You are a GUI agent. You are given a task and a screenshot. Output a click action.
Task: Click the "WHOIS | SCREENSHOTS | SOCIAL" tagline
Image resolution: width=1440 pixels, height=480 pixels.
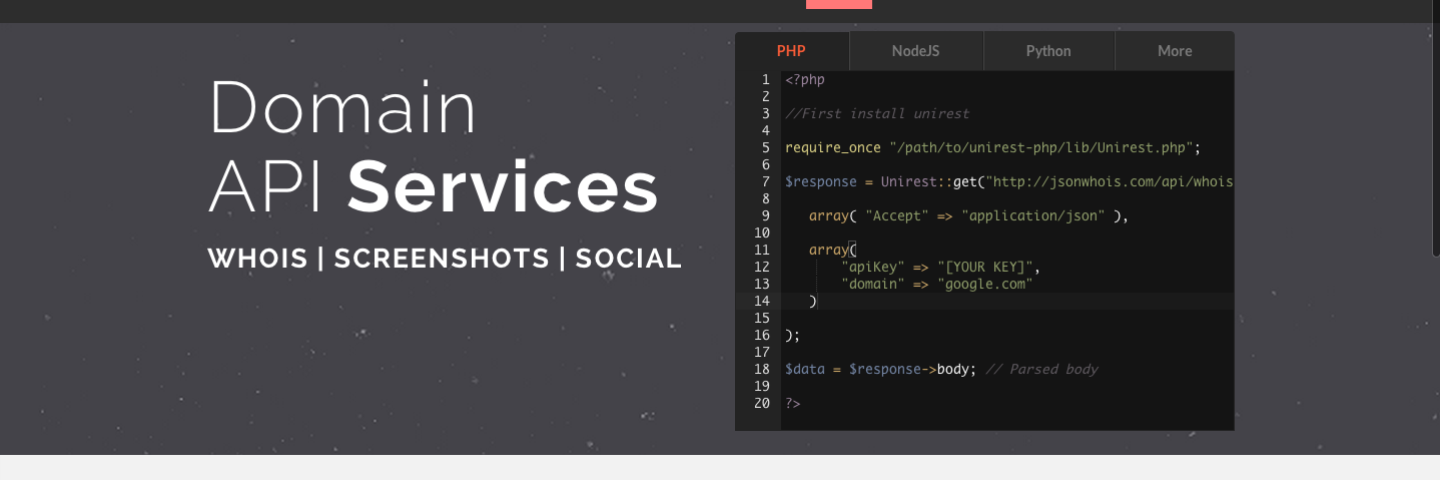(445, 259)
